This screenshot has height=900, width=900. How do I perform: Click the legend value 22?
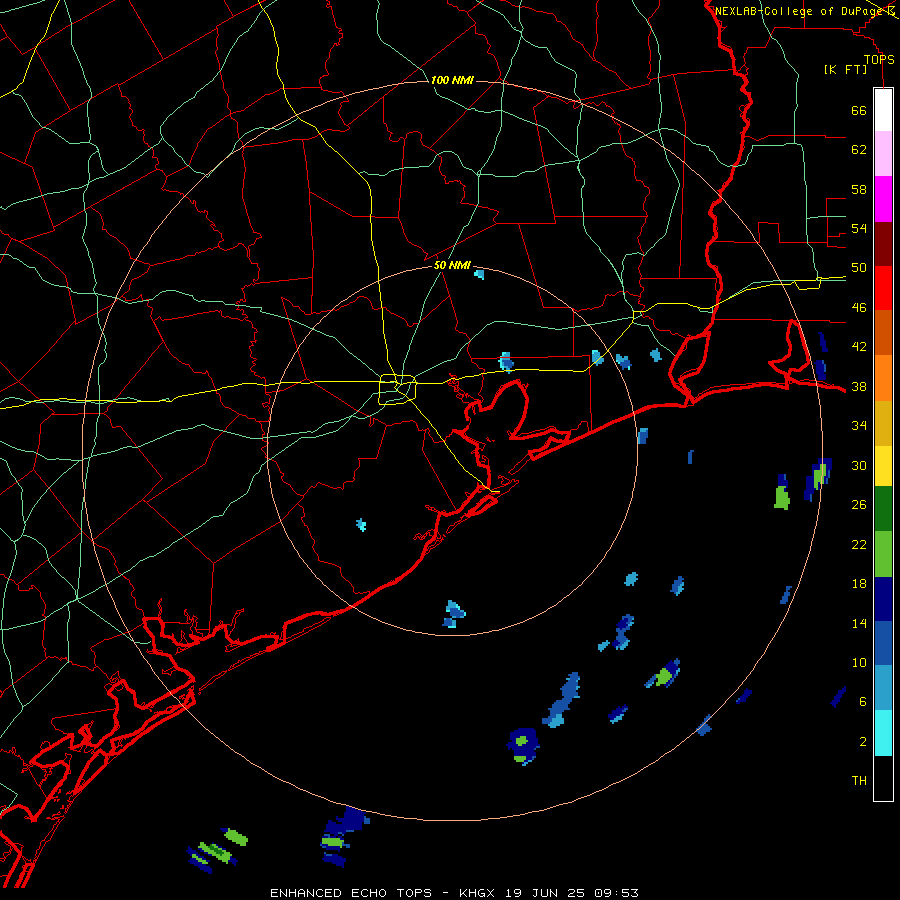pos(859,544)
